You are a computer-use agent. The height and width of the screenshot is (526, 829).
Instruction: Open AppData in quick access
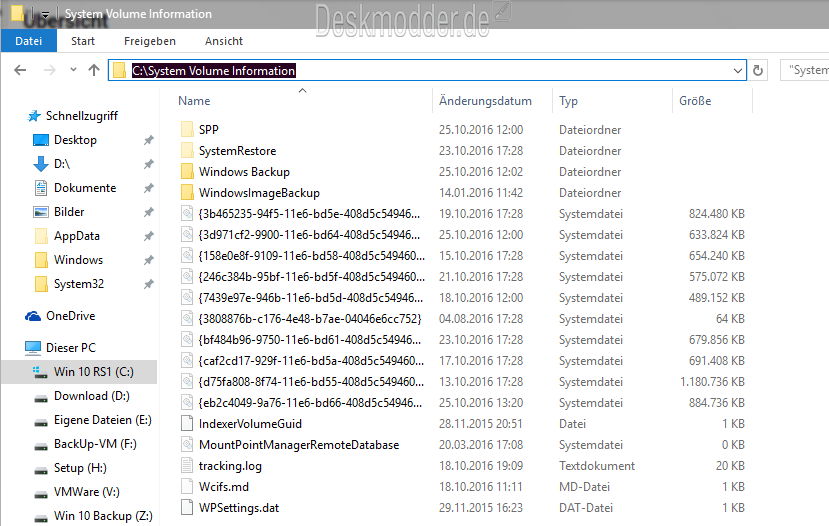(x=77, y=236)
